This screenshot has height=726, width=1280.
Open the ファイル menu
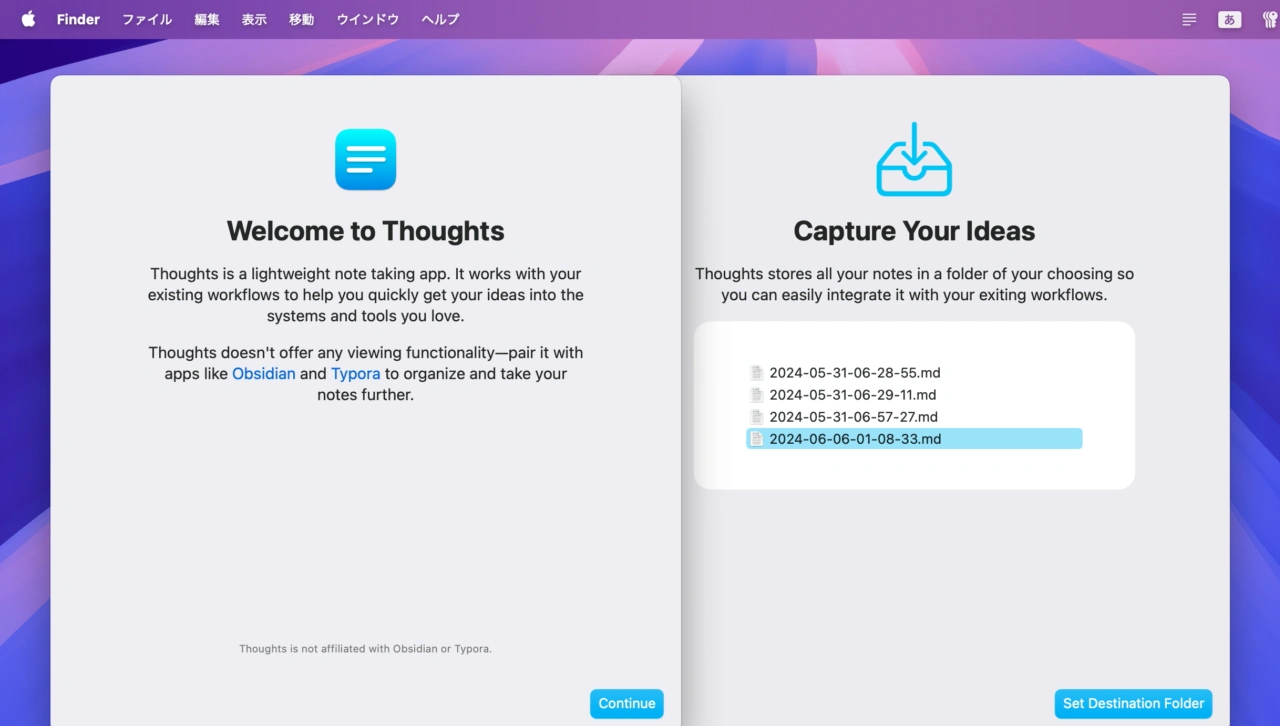pos(147,19)
